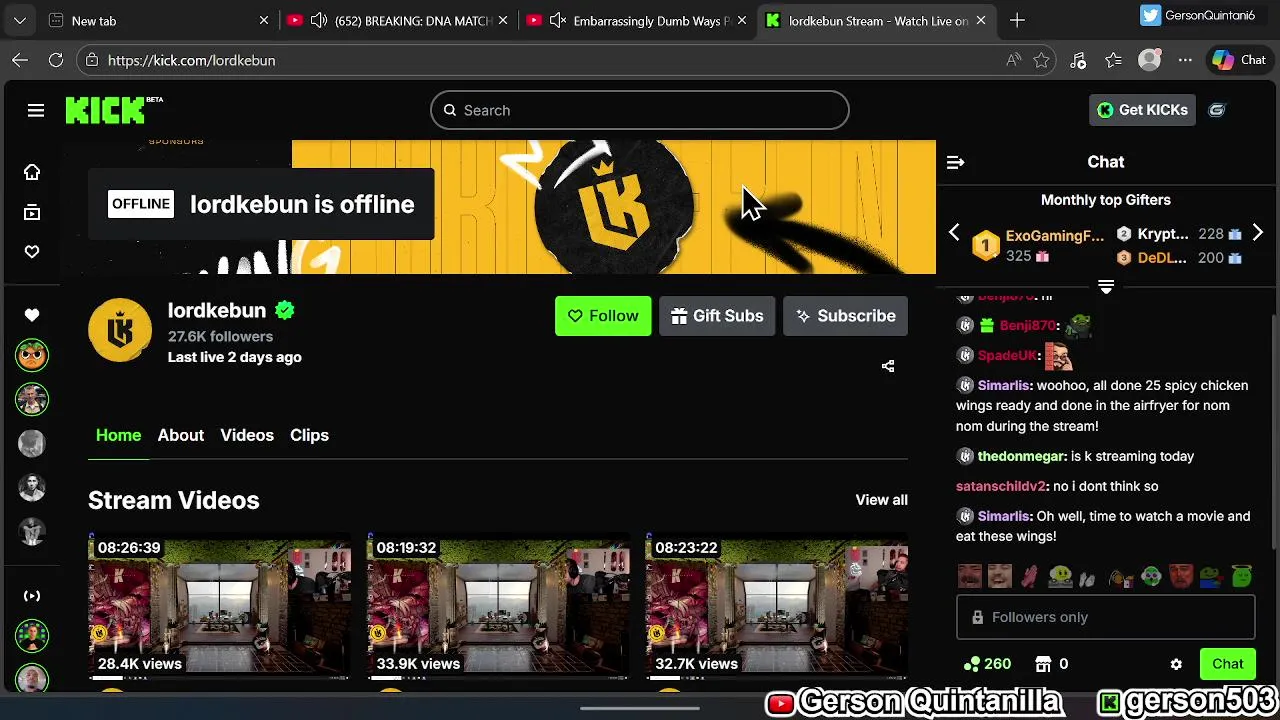Click the Followers only chat input
Screen dimensions: 1280x720
point(1106,617)
